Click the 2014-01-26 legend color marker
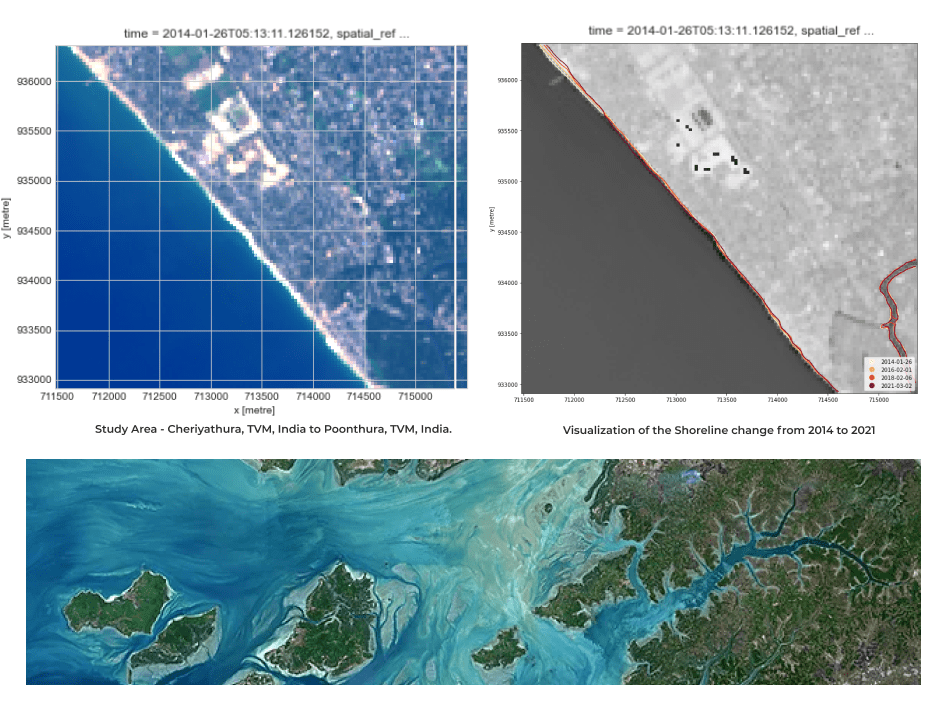Viewport: 947px width, 707px height. tap(873, 361)
